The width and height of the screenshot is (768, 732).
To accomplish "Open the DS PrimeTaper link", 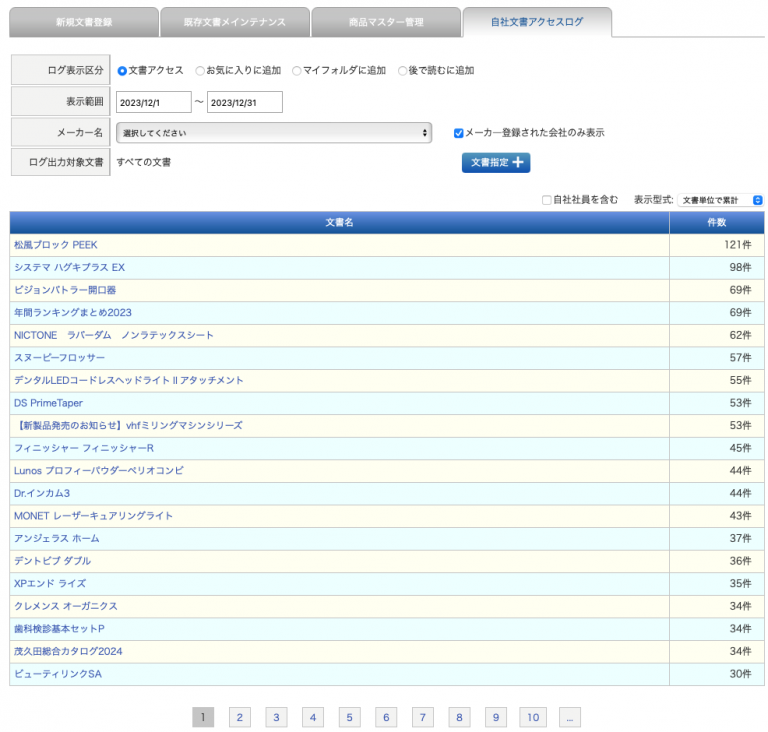I will (x=48, y=403).
